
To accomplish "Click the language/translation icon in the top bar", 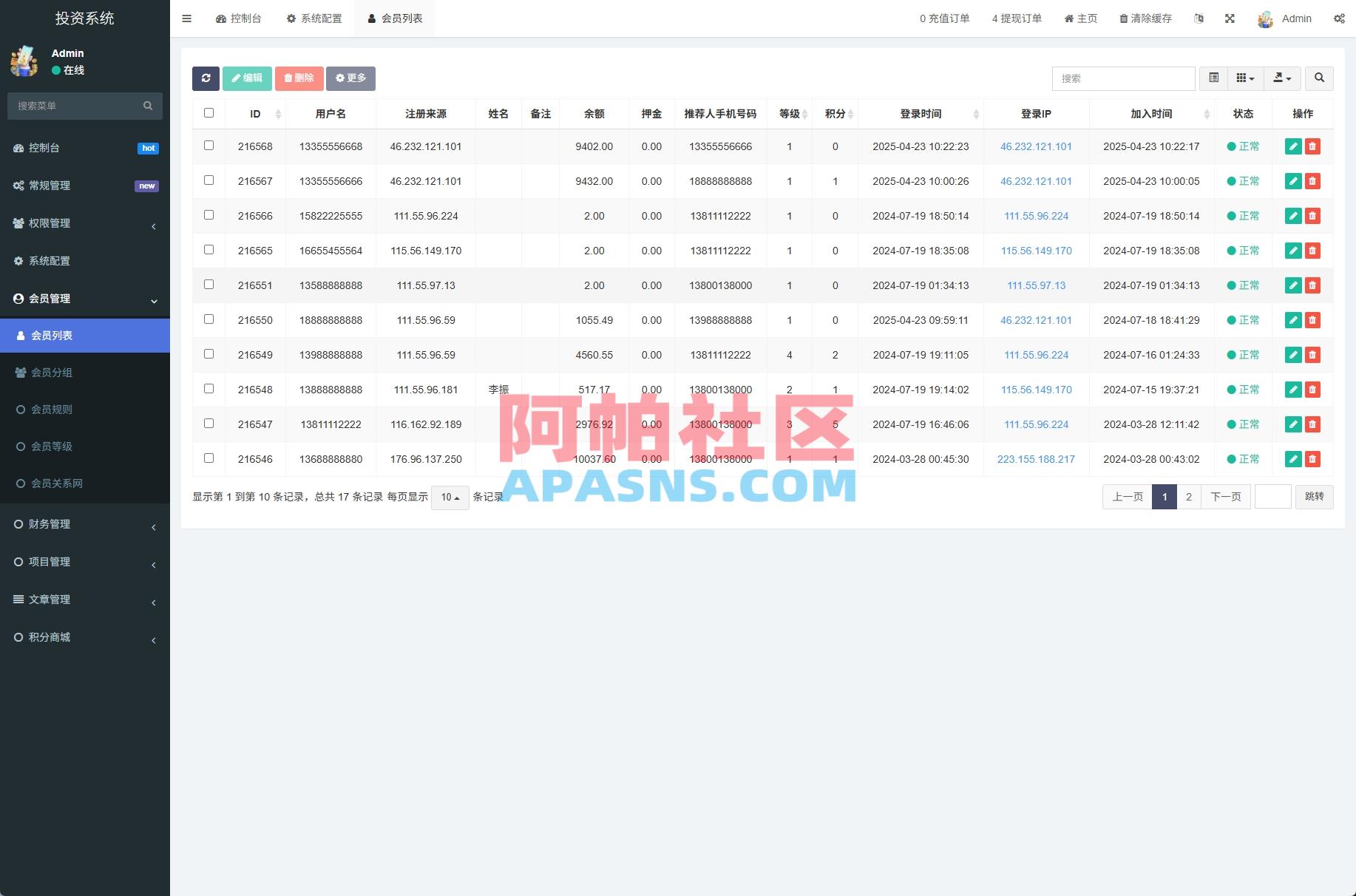I will [1199, 18].
